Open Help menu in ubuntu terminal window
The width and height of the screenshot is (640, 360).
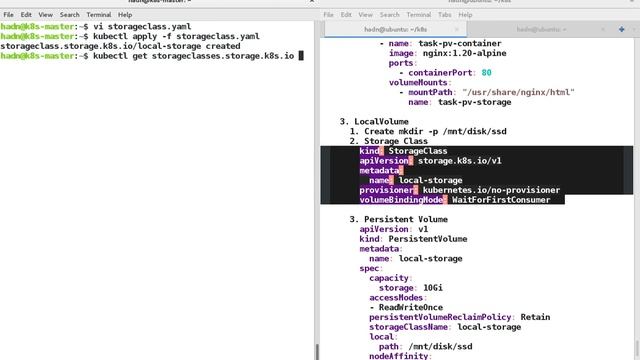(465, 15)
